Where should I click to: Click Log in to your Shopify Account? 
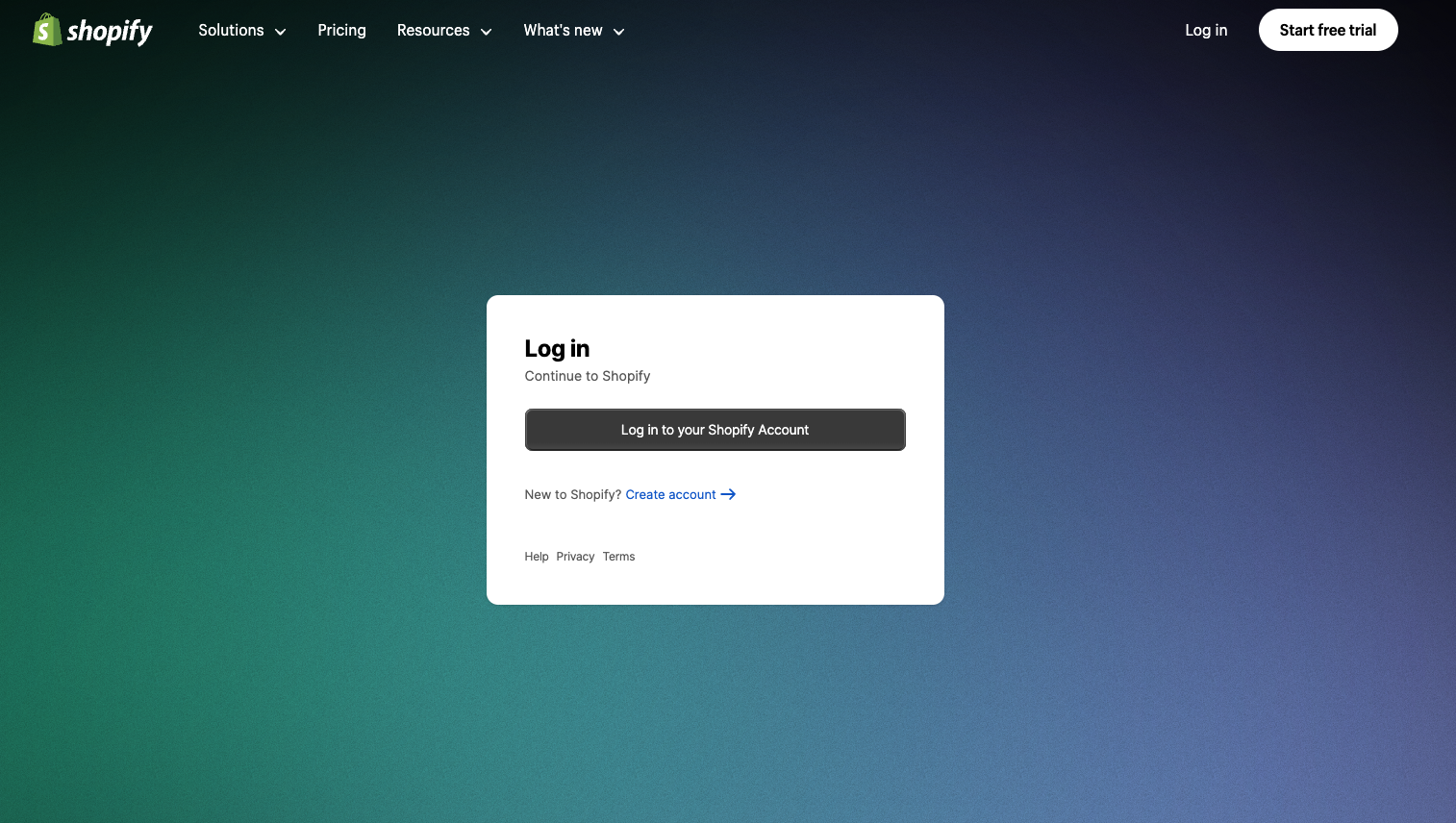point(715,430)
